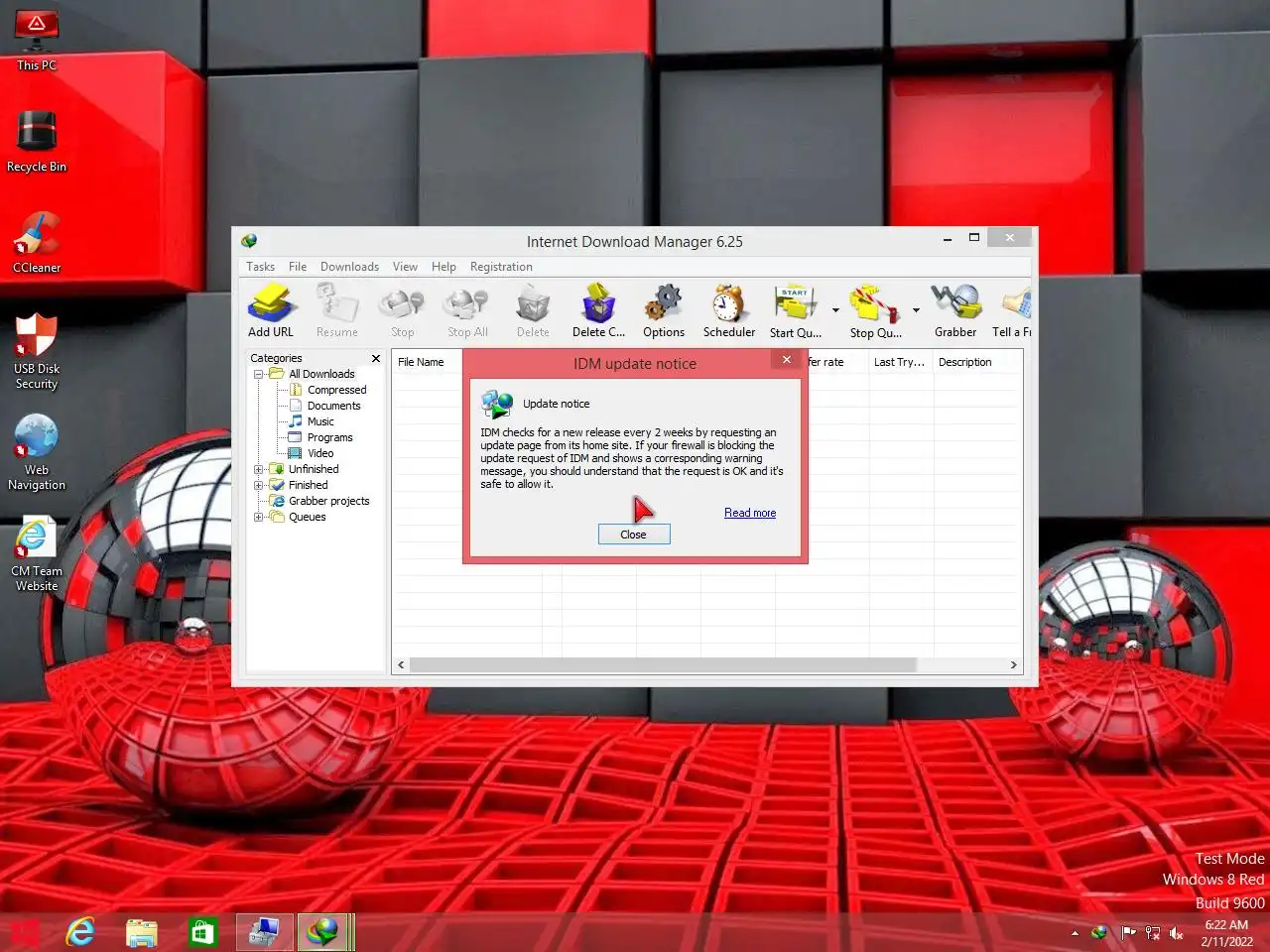Click the Close button in update notice
Viewport: 1270px width, 952px height.
point(634,535)
